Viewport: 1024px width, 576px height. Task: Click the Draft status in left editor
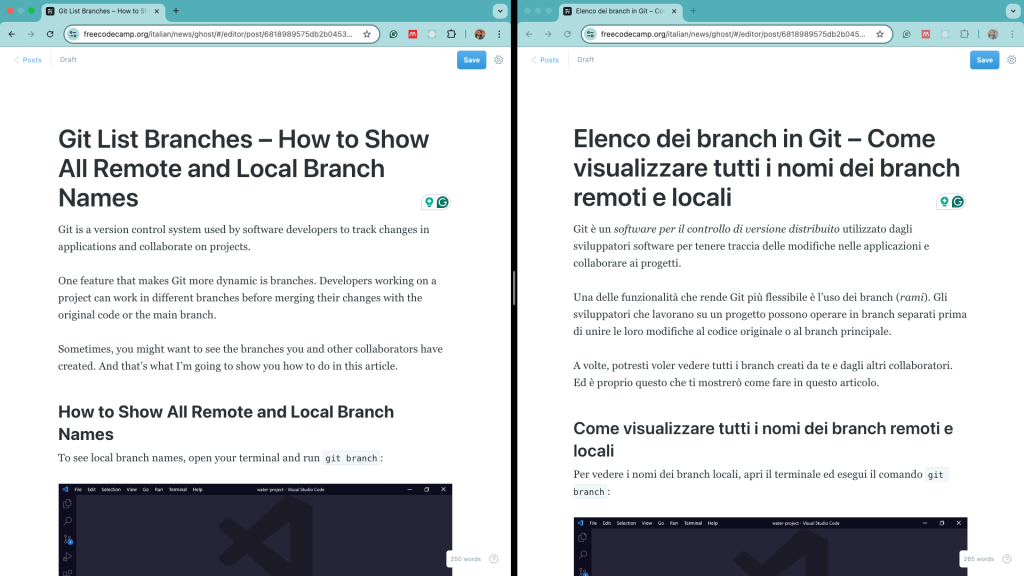(x=68, y=59)
